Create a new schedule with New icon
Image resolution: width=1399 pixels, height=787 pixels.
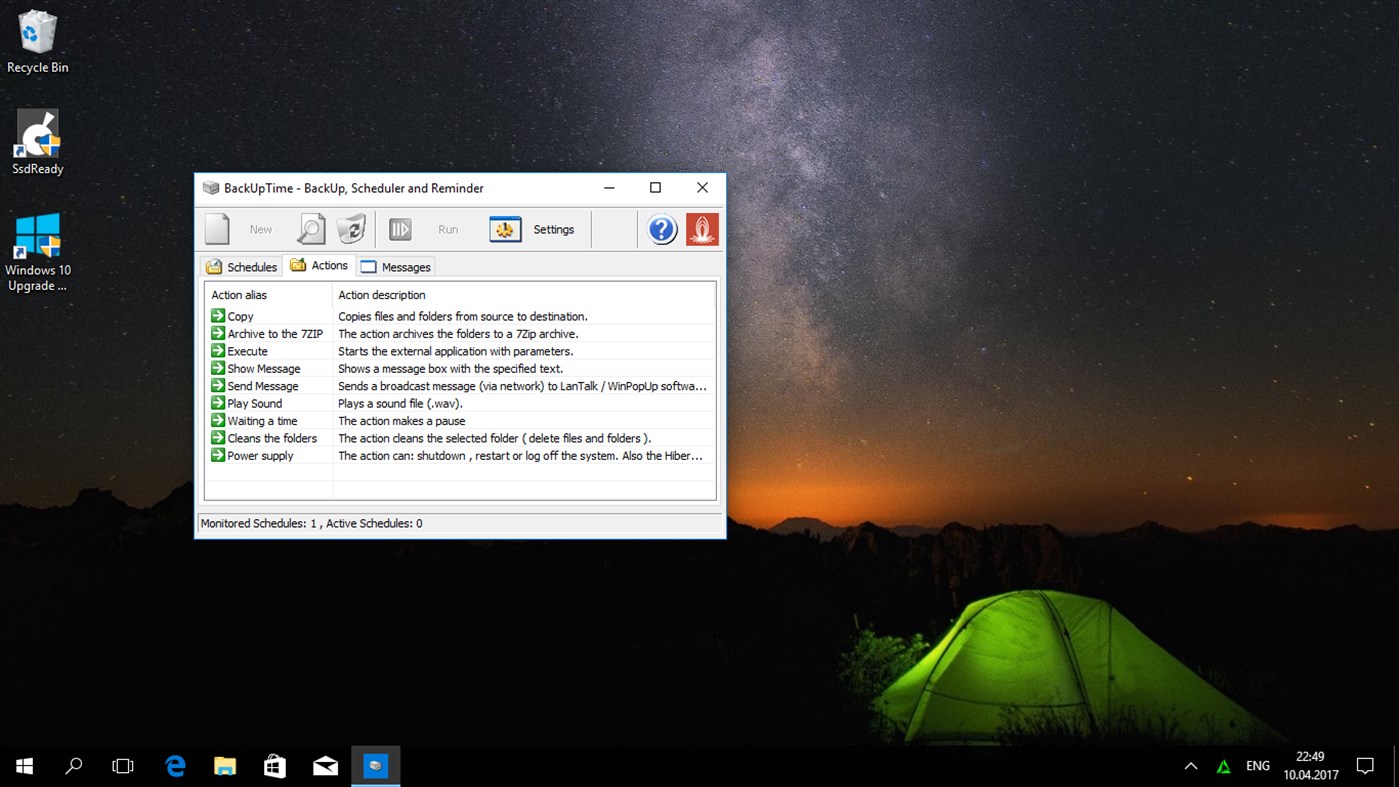point(217,228)
